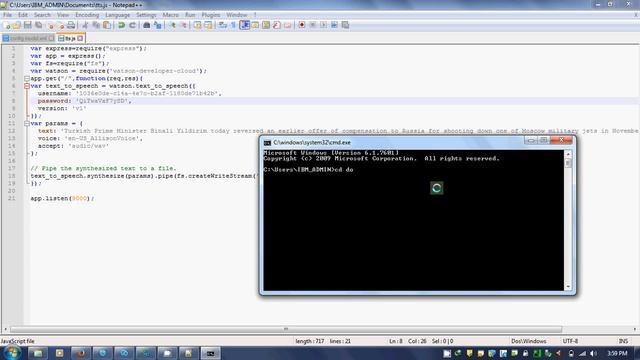This screenshot has width=640, height=360.
Task: Click the Copy toolbar icon
Action: 96,25
